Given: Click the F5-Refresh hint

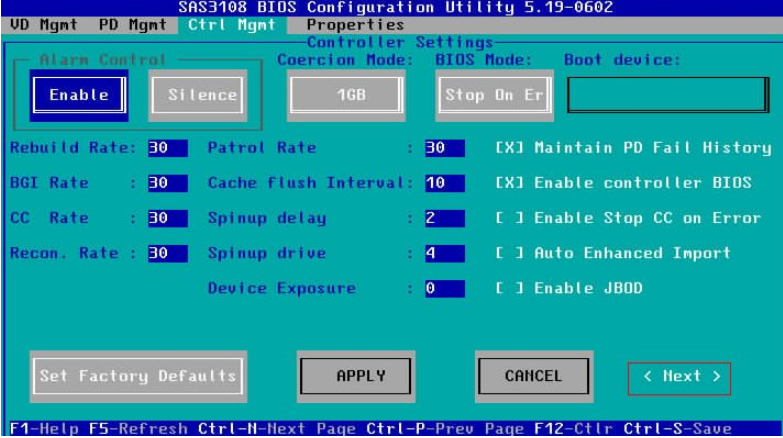Looking at the screenshot, I should coord(138,429).
